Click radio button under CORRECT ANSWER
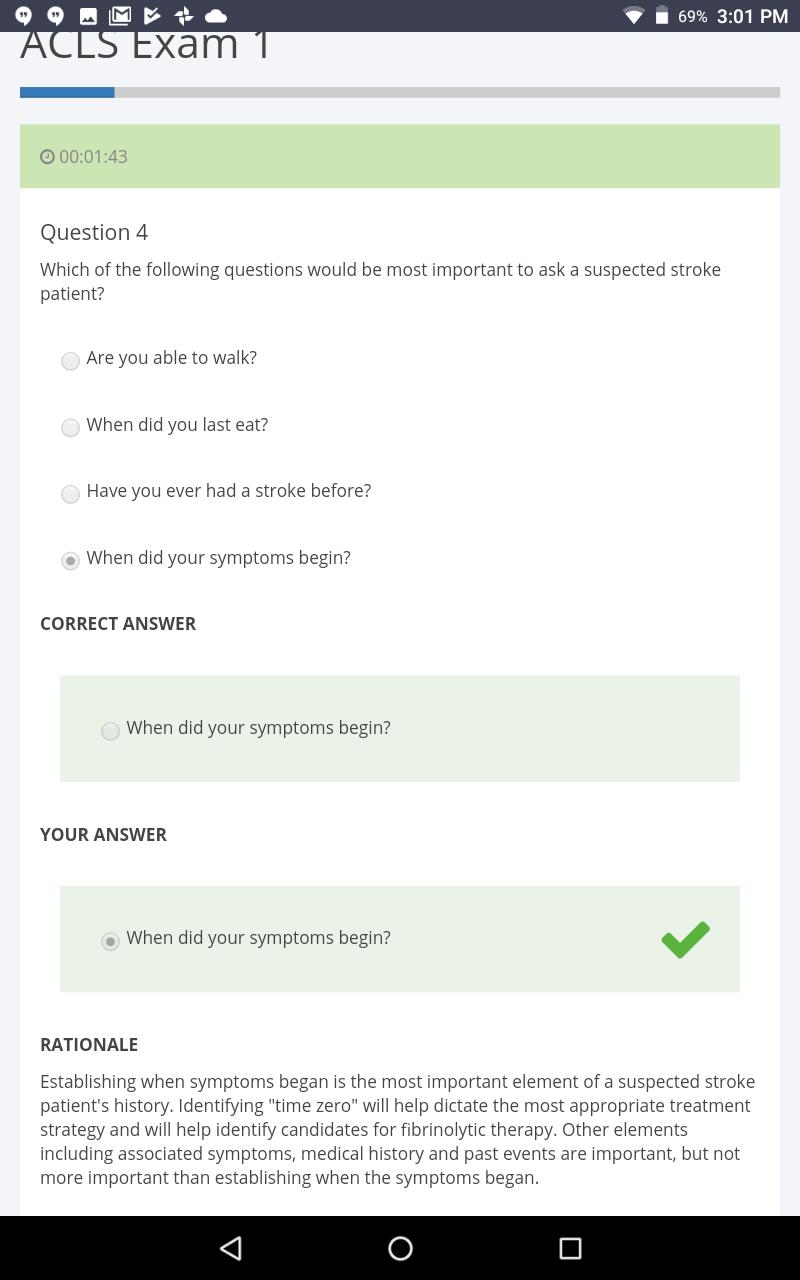 pos(110,731)
